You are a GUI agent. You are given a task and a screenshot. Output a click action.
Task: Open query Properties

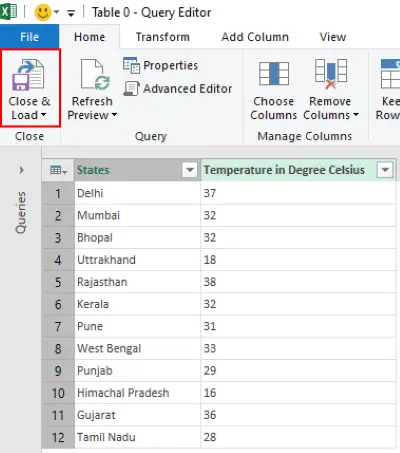pyautogui.click(x=160, y=65)
